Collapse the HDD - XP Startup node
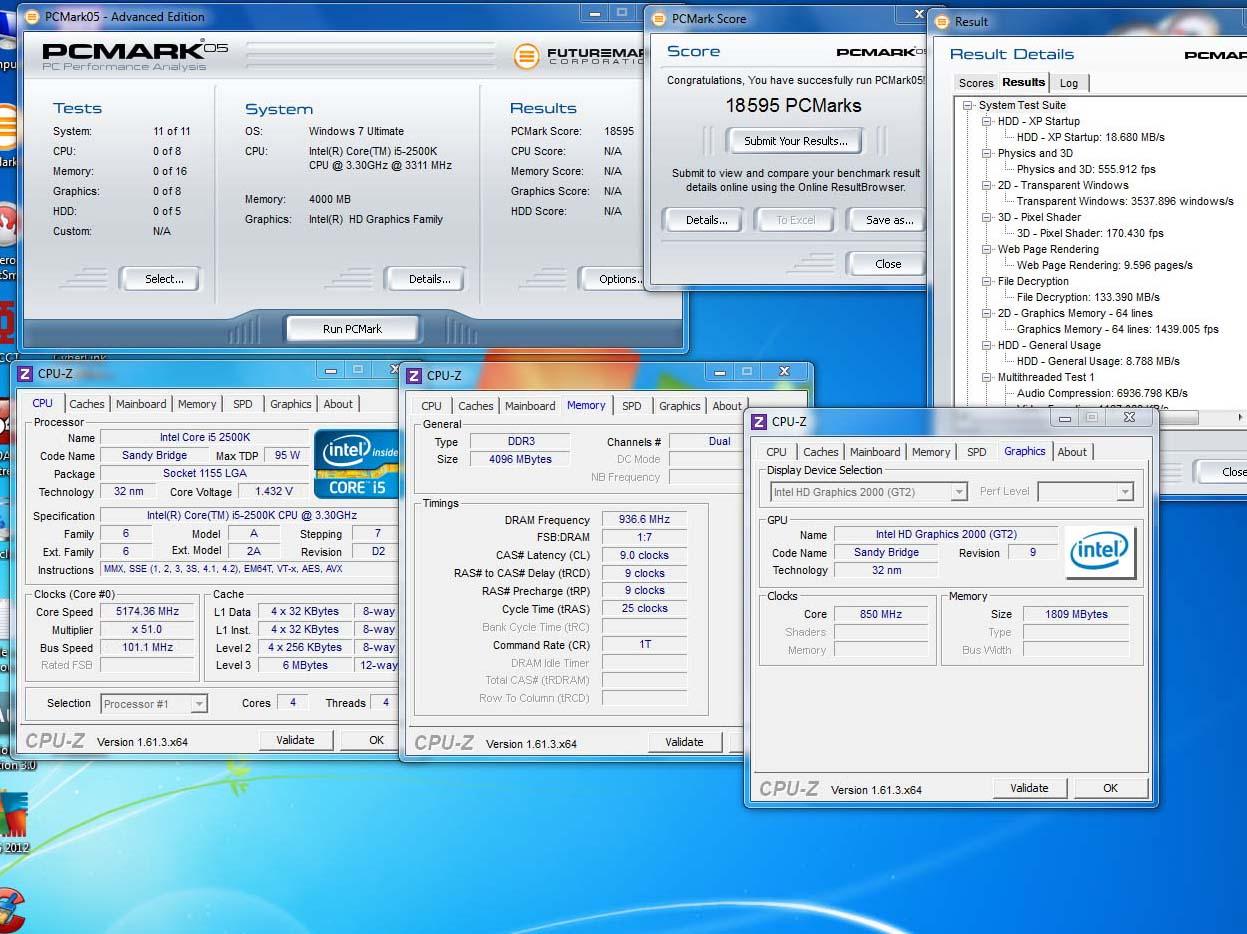1247x934 pixels. click(x=987, y=121)
